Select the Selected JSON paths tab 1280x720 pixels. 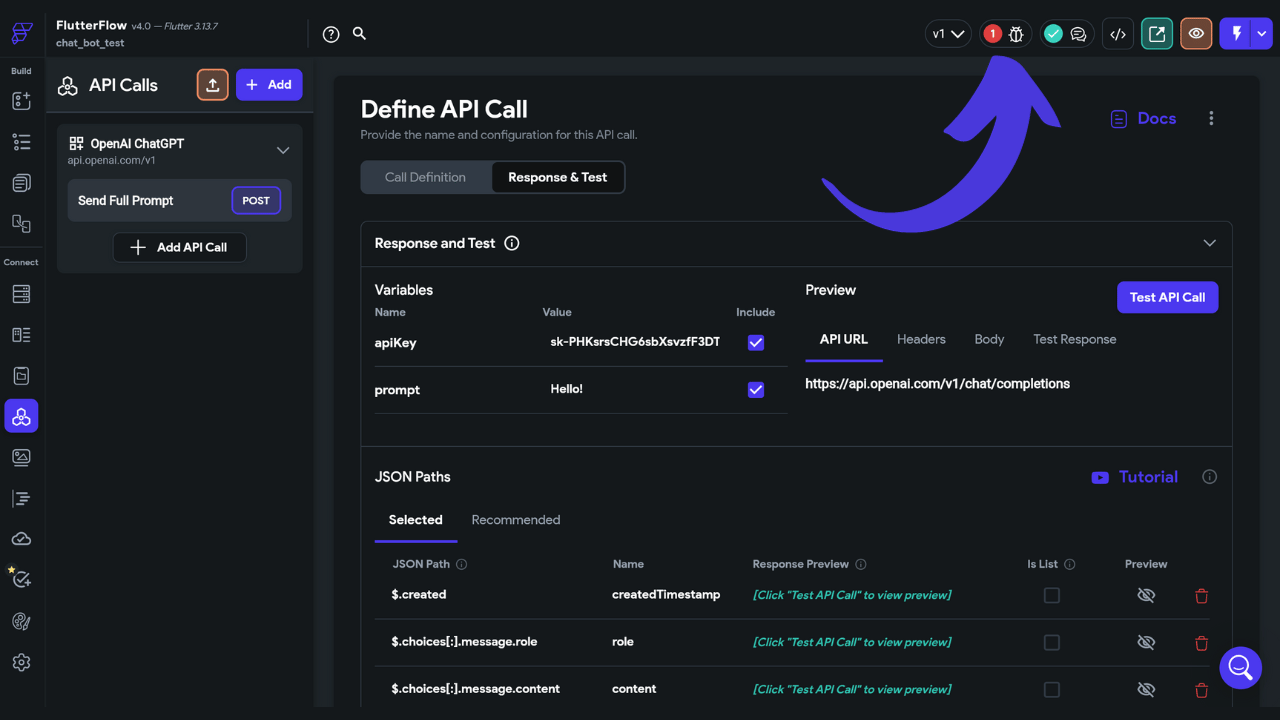coord(416,520)
